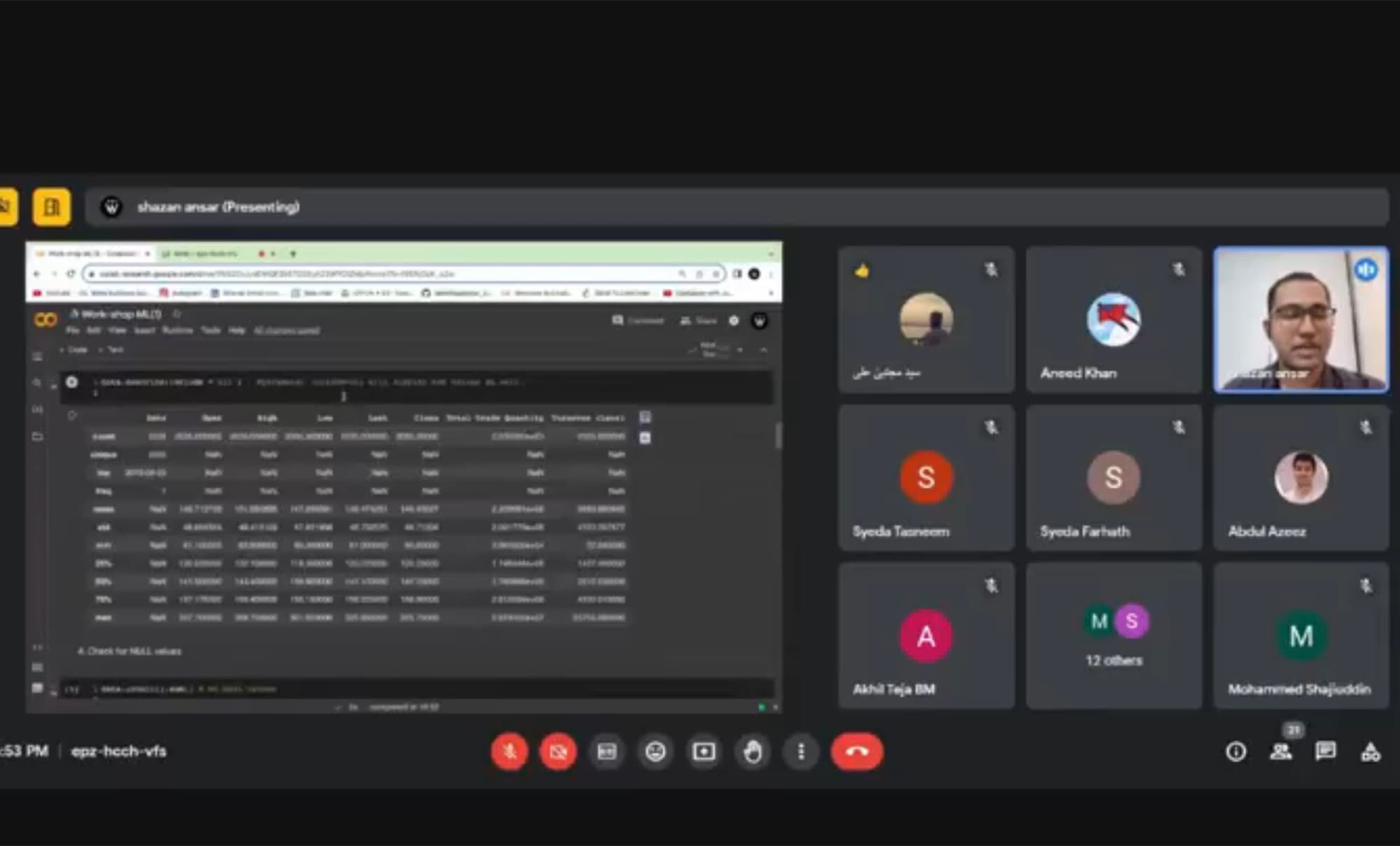Viewport: 1400px width, 846px height.
Task: Select Syeda Tasneem's participant tile avatar
Action: click(x=926, y=477)
